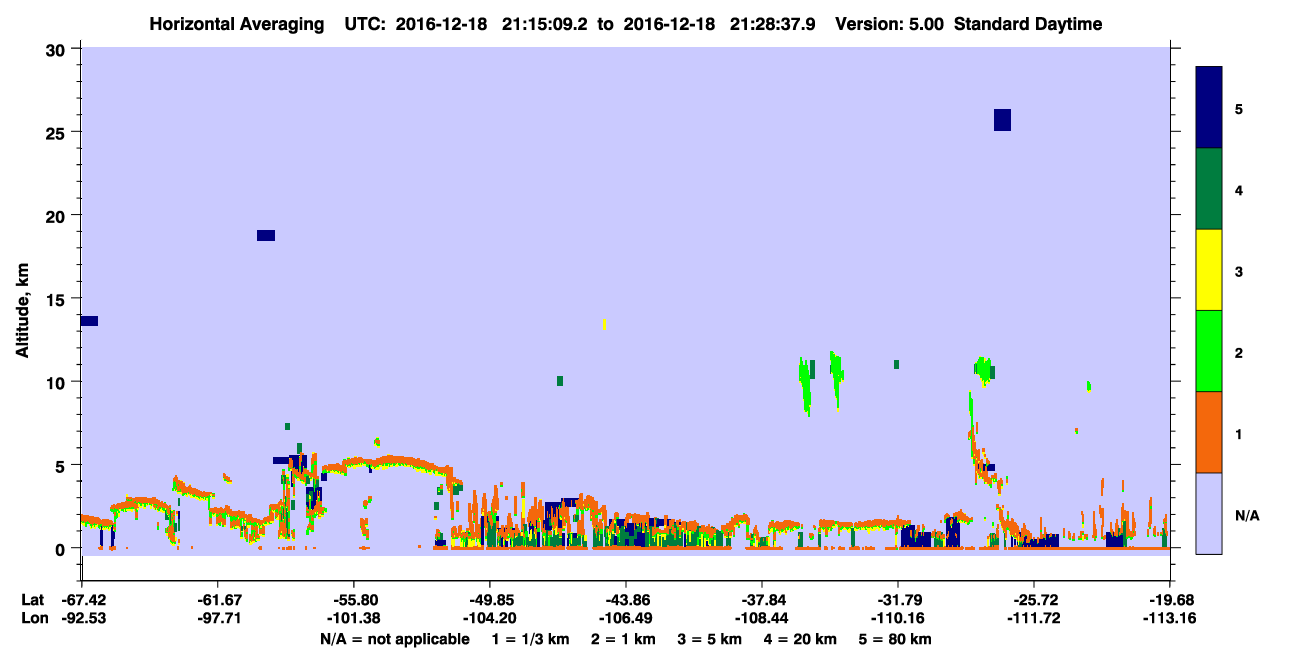Click the longitude value '-97.71'
The height and width of the screenshot is (667, 1300).
coord(217,618)
